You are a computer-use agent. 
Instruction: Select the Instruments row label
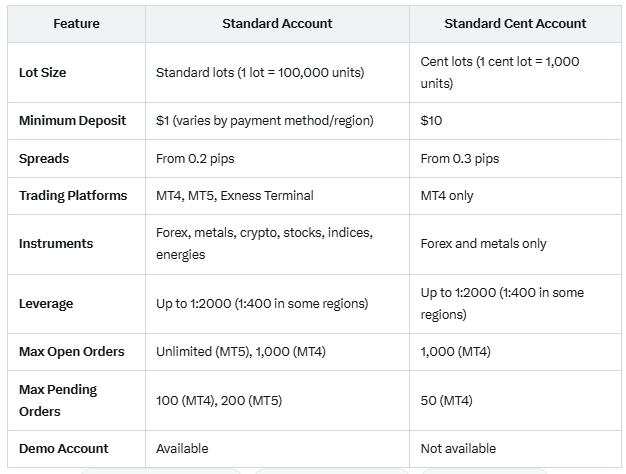tap(56, 244)
